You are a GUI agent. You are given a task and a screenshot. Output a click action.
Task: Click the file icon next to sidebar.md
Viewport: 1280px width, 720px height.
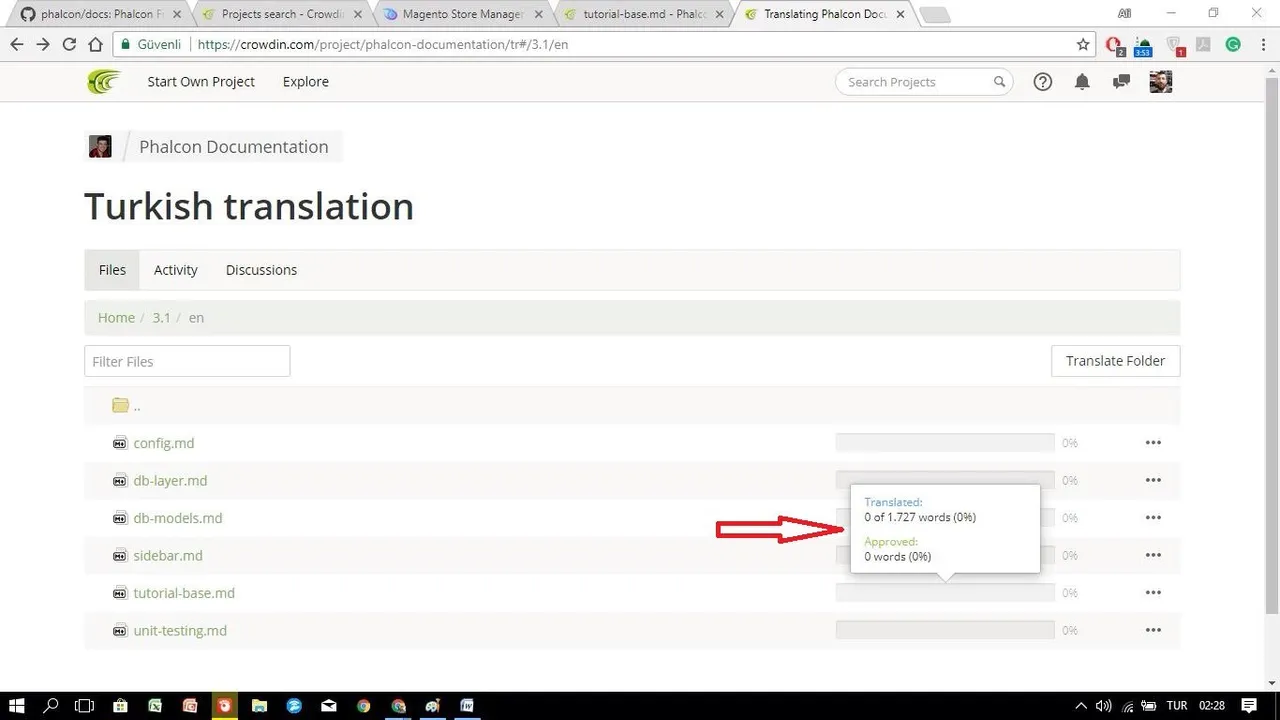tap(120, 556)
